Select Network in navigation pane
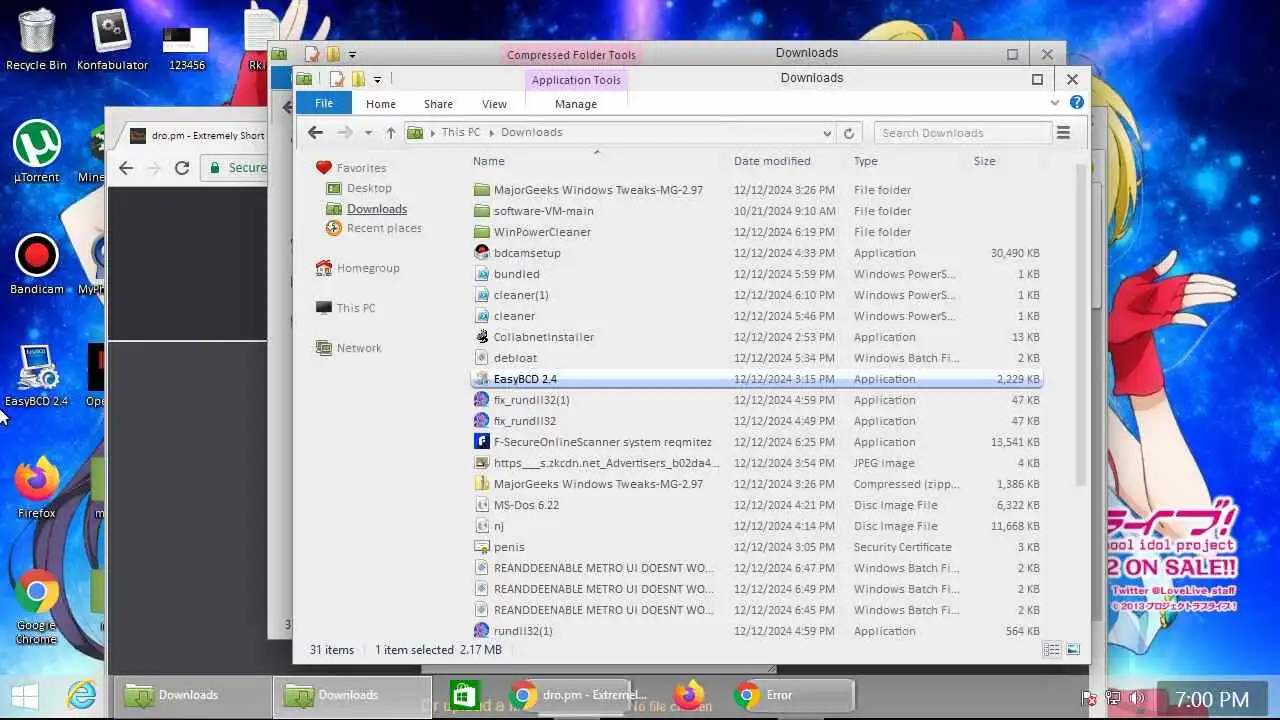 (348, 348)
